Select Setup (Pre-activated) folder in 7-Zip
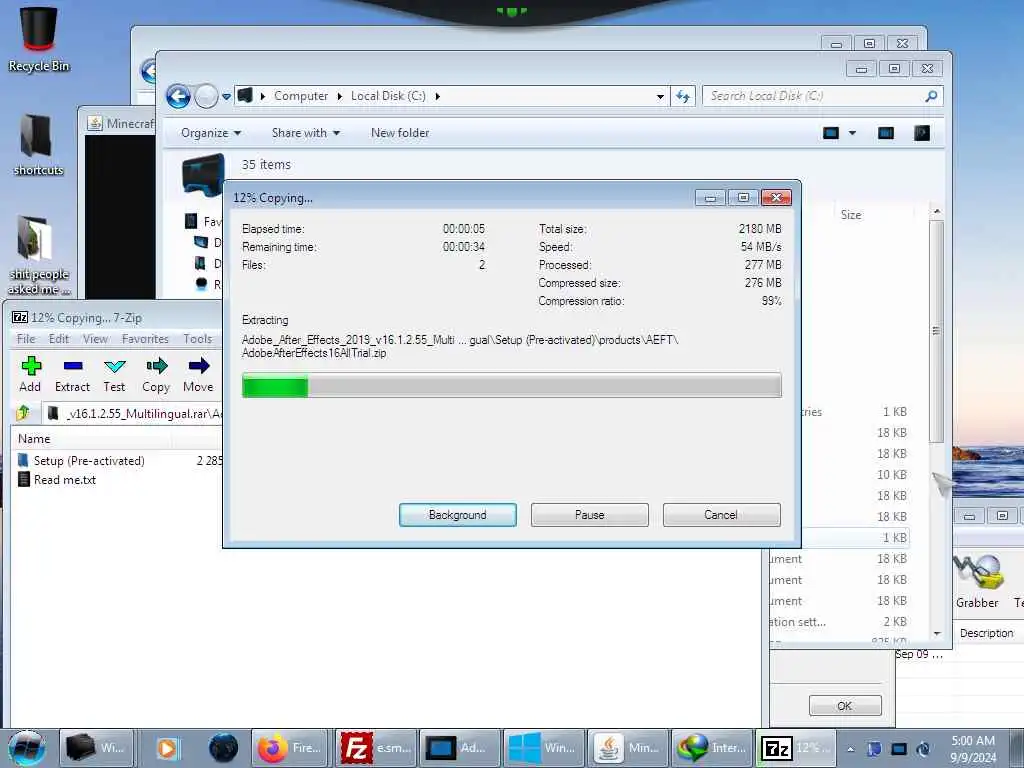Image resolution: width=1024 pixels, height=768 pixels. [89, 460]
